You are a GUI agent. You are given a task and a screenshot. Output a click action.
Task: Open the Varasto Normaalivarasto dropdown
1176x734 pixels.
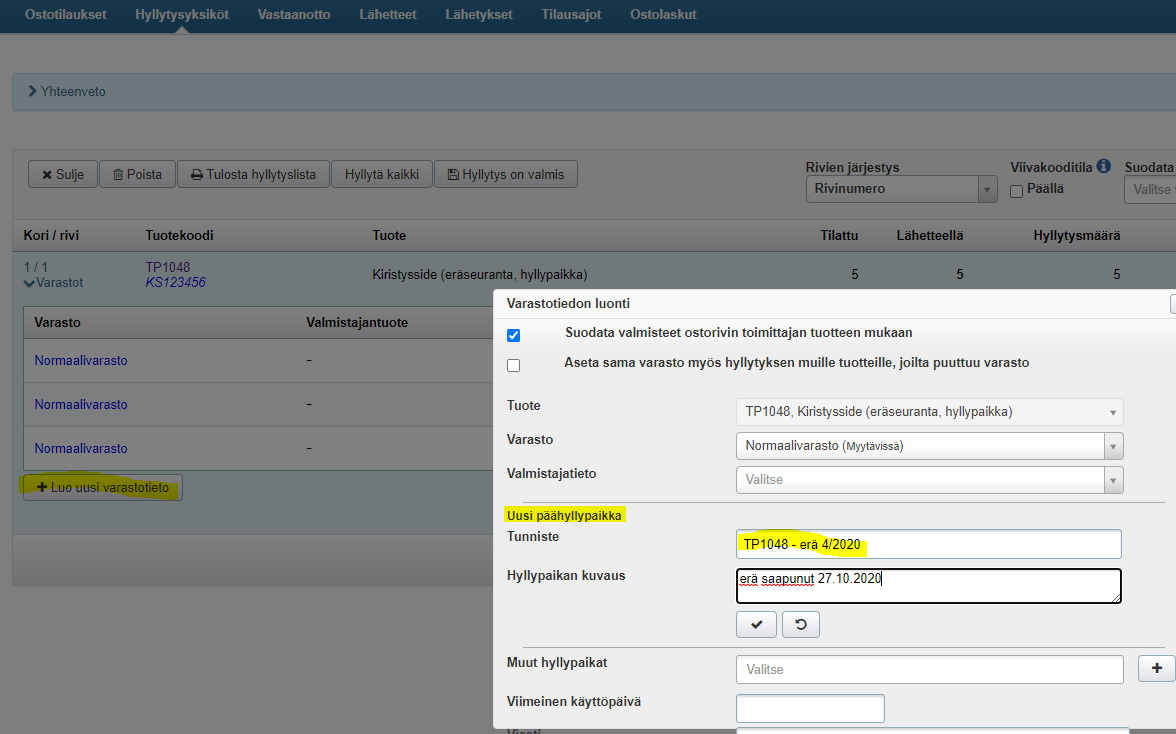(x=929, y=446)
